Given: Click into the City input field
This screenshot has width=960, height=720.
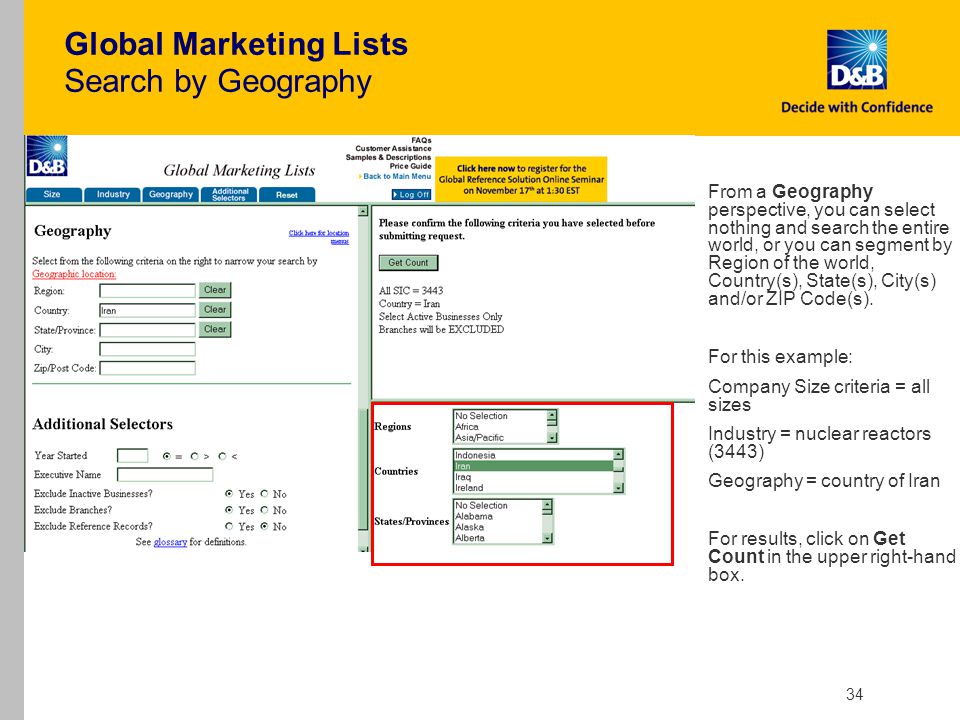Looking at the screenshot, I should click(x=148, y=349).
